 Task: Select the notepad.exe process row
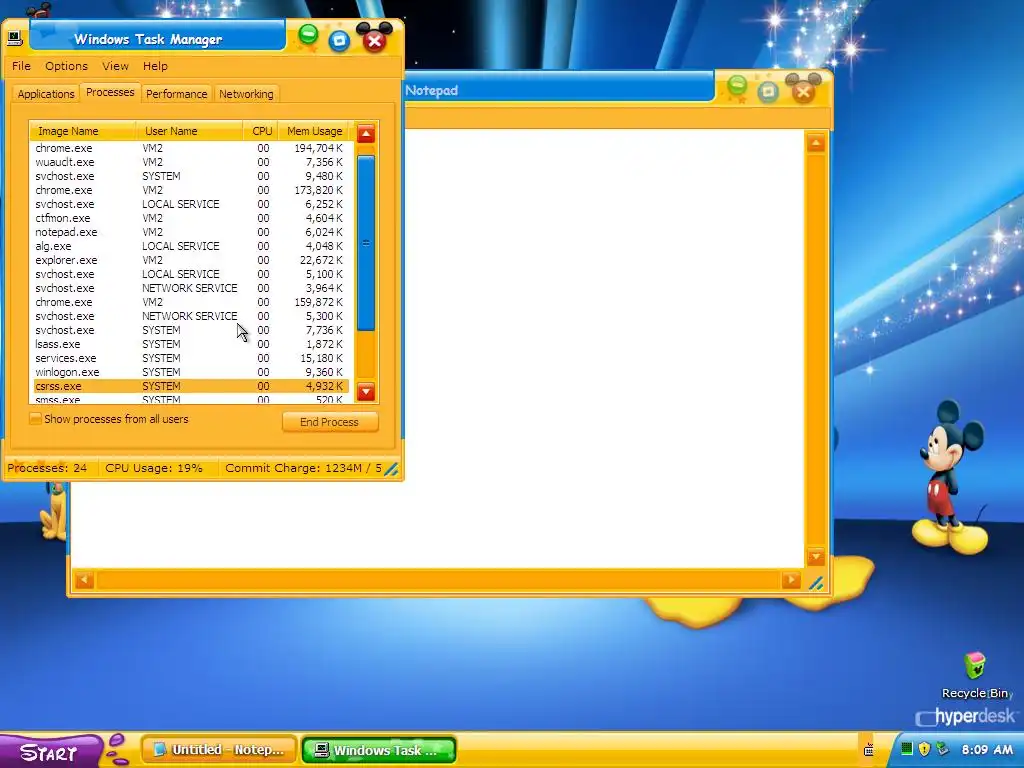pyautogui.click(x=191, y=232)
